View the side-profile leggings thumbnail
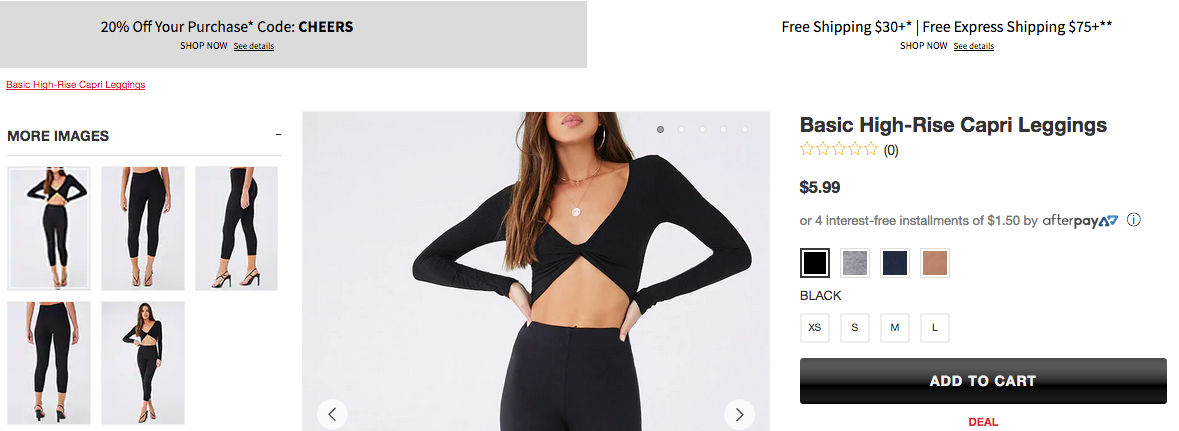 236,228
